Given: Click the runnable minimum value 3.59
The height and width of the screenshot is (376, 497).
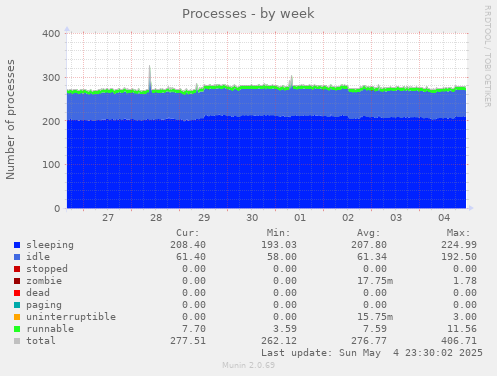Looking at the screenshot, I should (x=285, y=329).
